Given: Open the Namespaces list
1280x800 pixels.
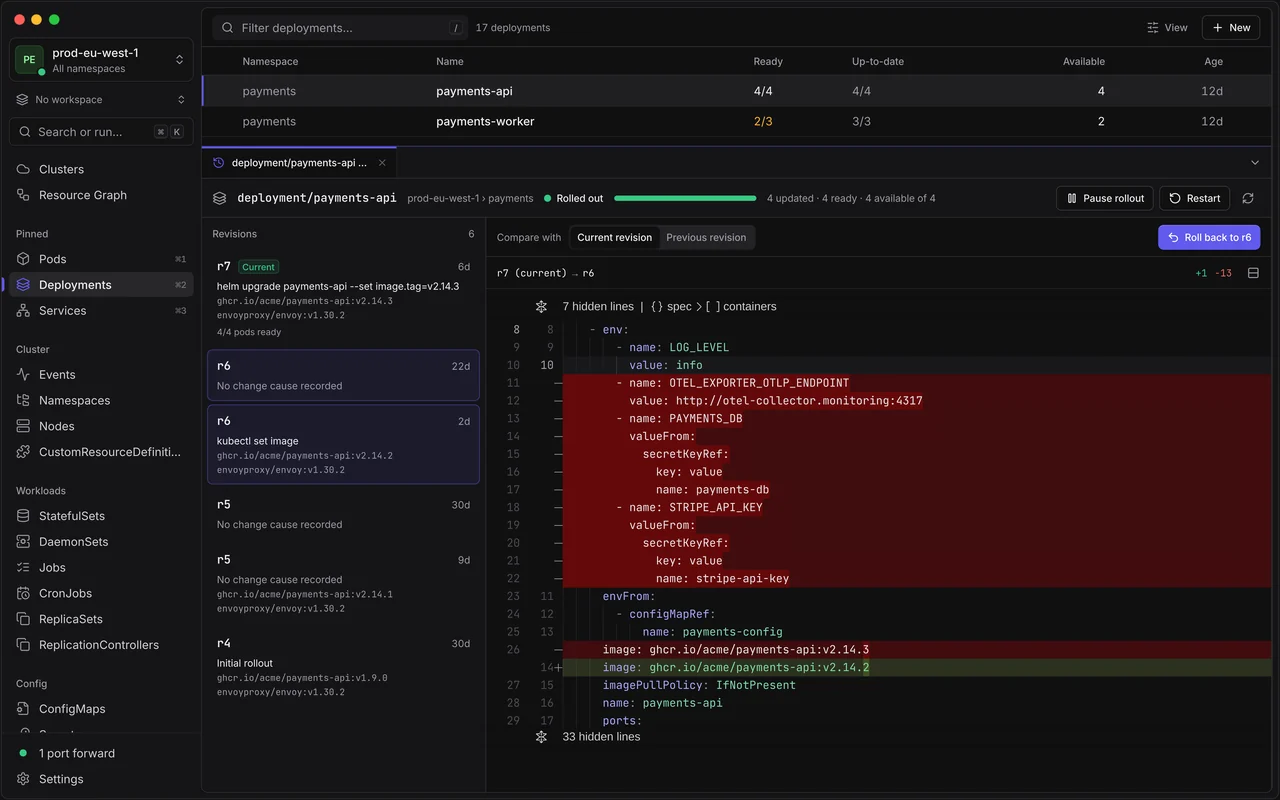Looking at the screenshot, I should [101, 400].
